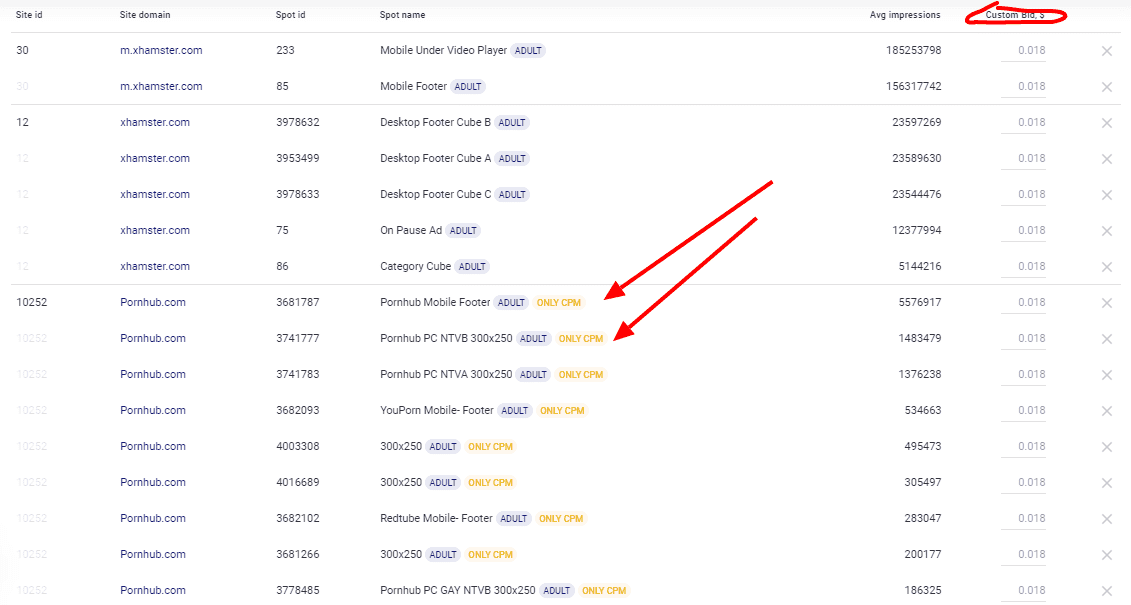Viewport: 1131px width, 605px height.
Task: Delete the spot 3681266 row
Action: (x=1106, y=555)
